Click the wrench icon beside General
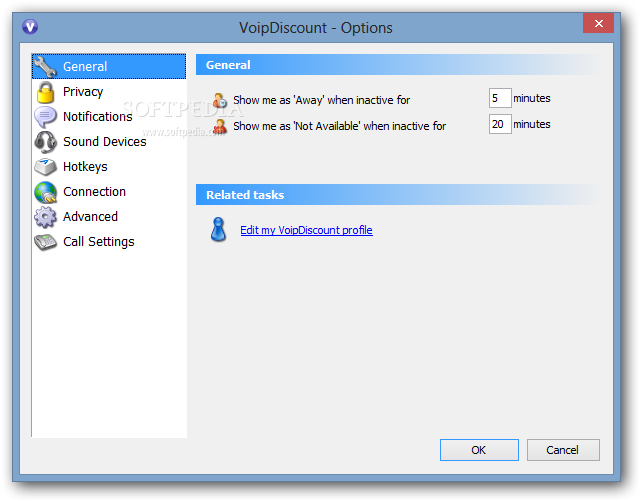 coord(45,66)
